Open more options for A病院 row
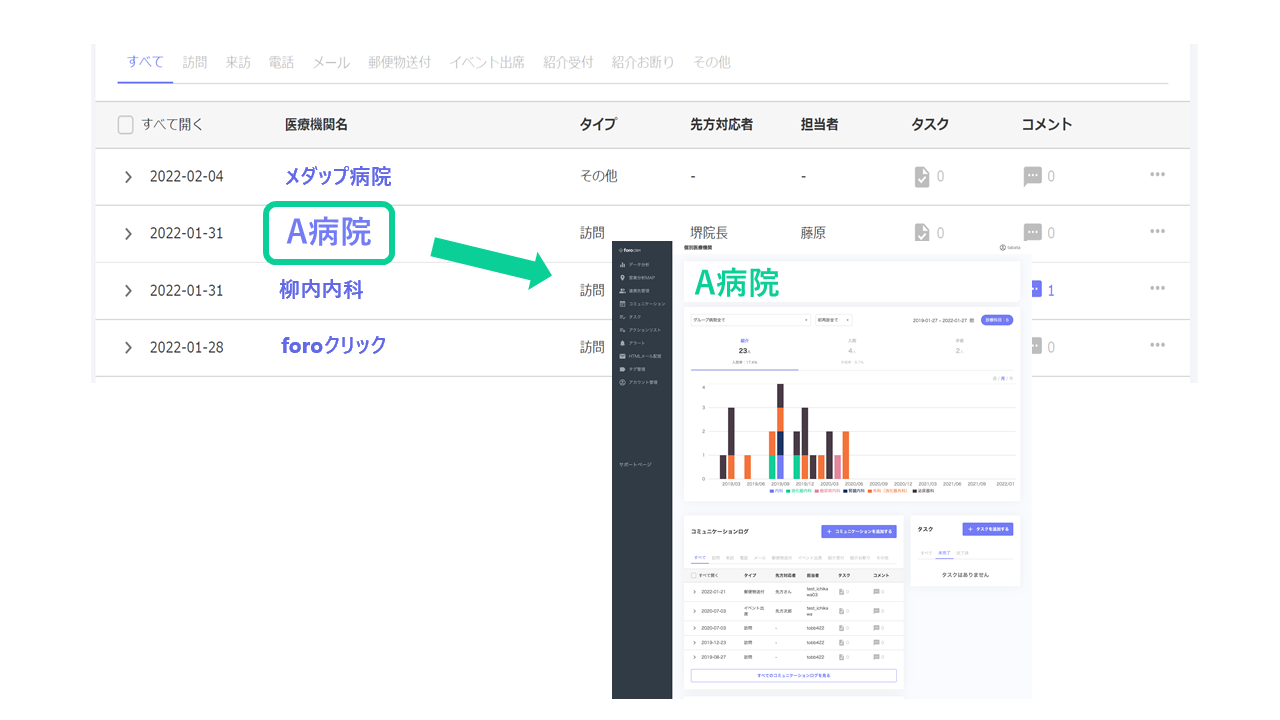Viewport: 1280px width, 720px height. (1157, 232)
